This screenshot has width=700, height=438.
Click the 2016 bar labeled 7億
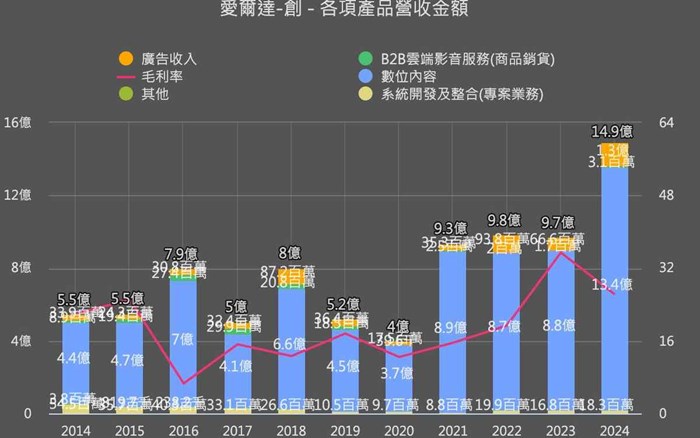(x=183, y=340)
